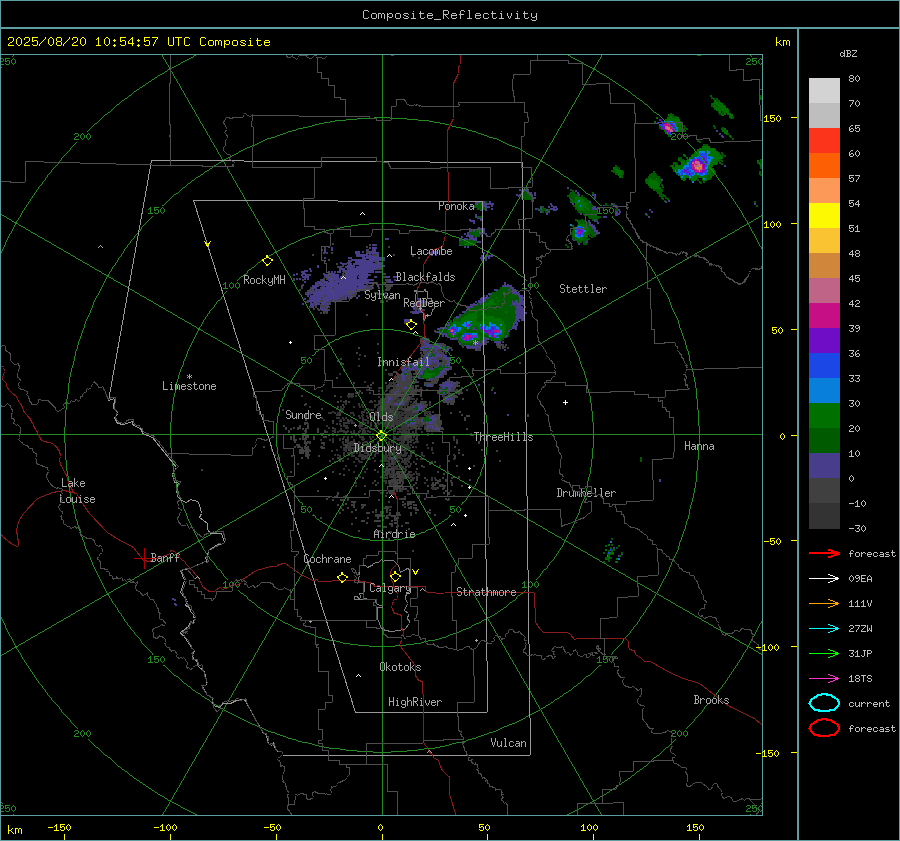Viewport: 900px width, 841px height.
Task: Pick the bright green 20-30 dBZ swatch
Action: [x=824, y=416]
